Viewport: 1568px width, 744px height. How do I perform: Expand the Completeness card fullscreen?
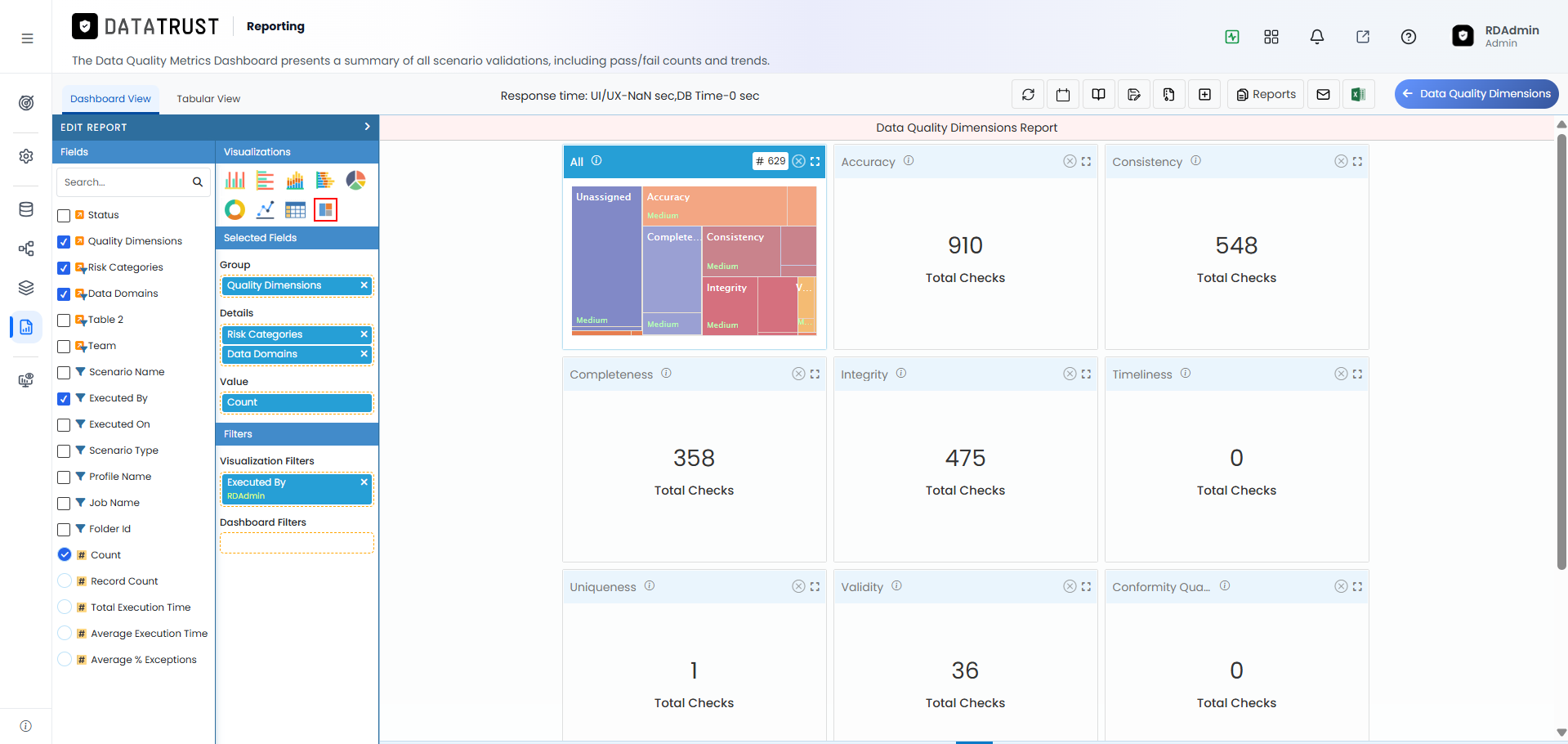[815, 374]
